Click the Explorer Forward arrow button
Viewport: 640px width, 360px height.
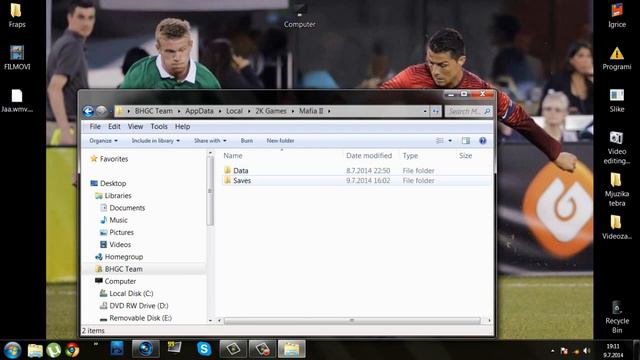101,111
